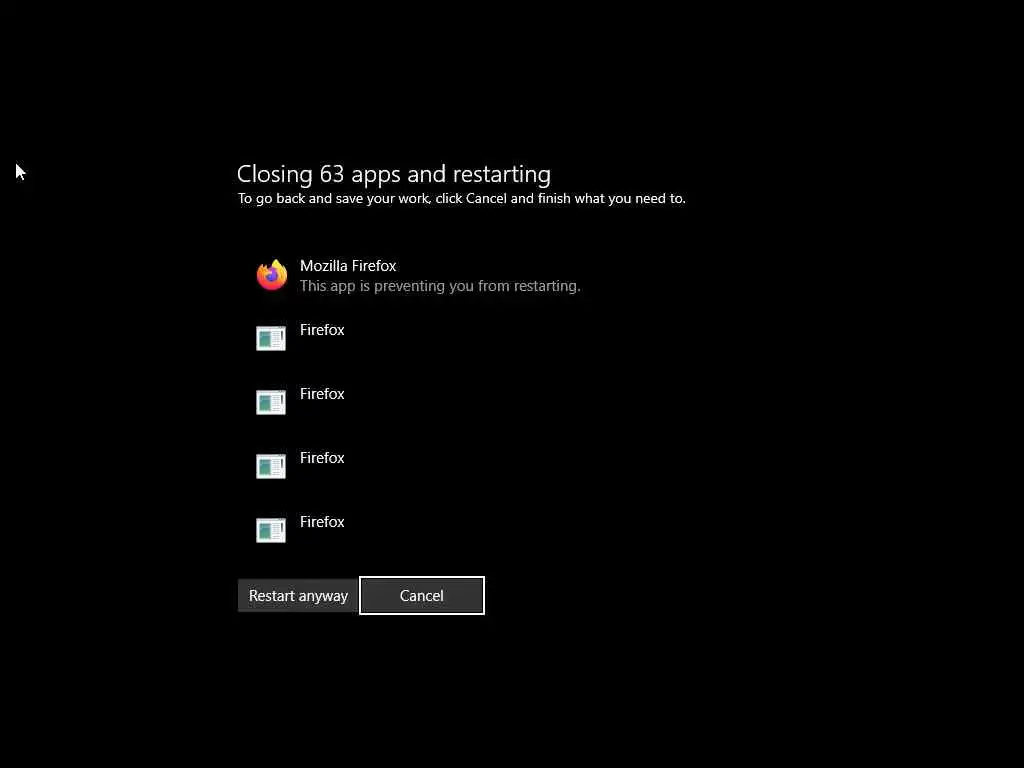This screenshot has width=1024, height=768.
Task: Click the "To go back and save your work" message
Action: [462, 199]
